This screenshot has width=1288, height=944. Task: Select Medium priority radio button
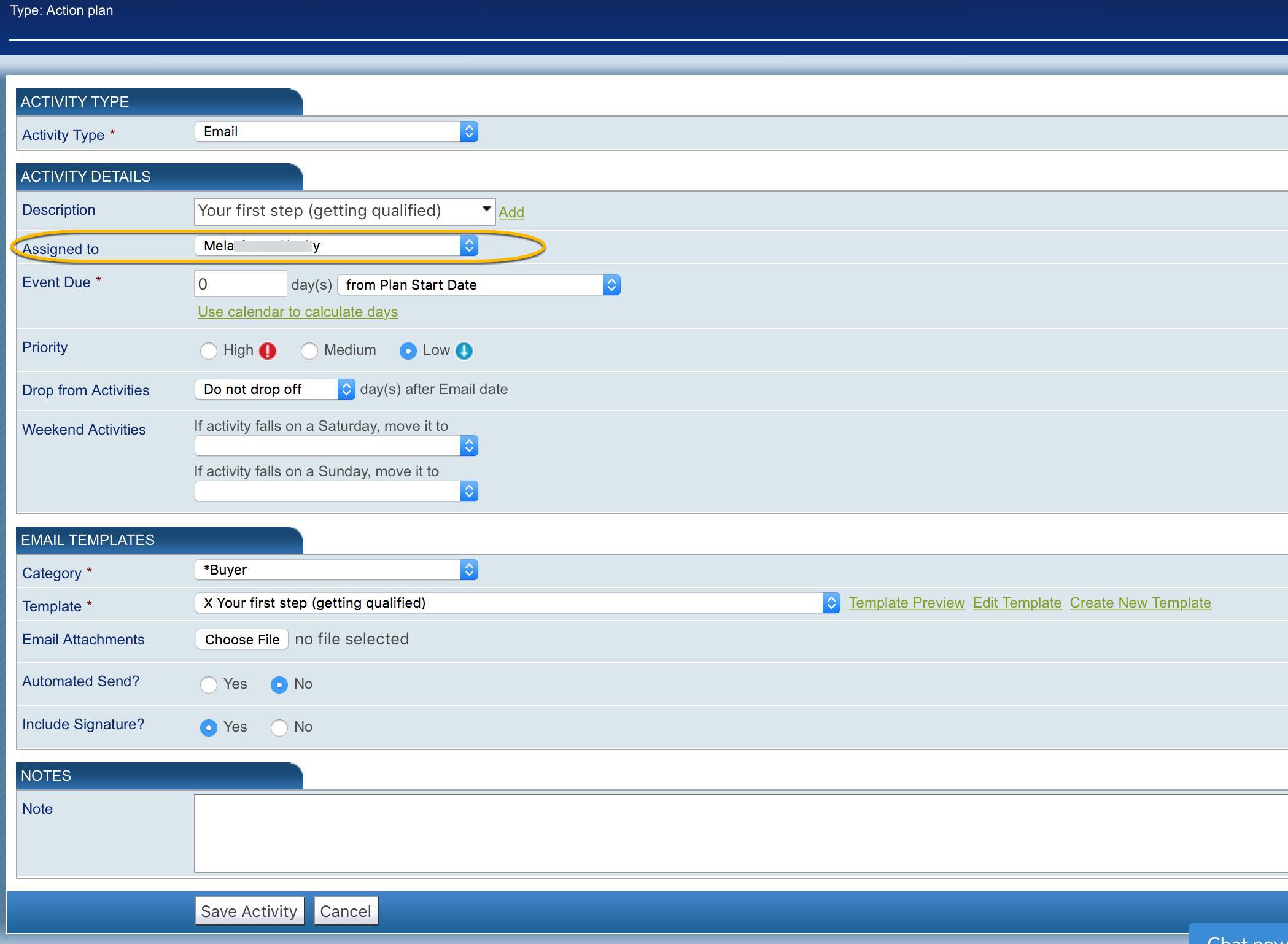point(309,351)
